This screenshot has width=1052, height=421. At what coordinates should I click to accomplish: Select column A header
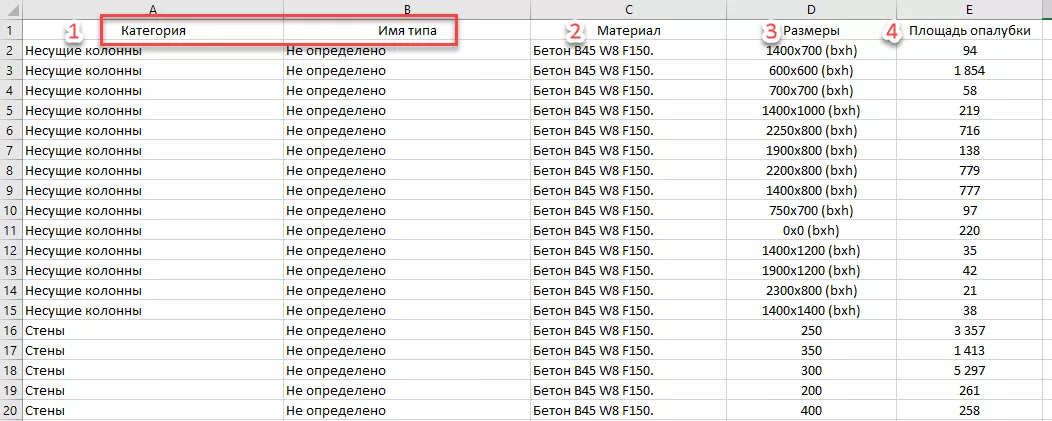152,8
